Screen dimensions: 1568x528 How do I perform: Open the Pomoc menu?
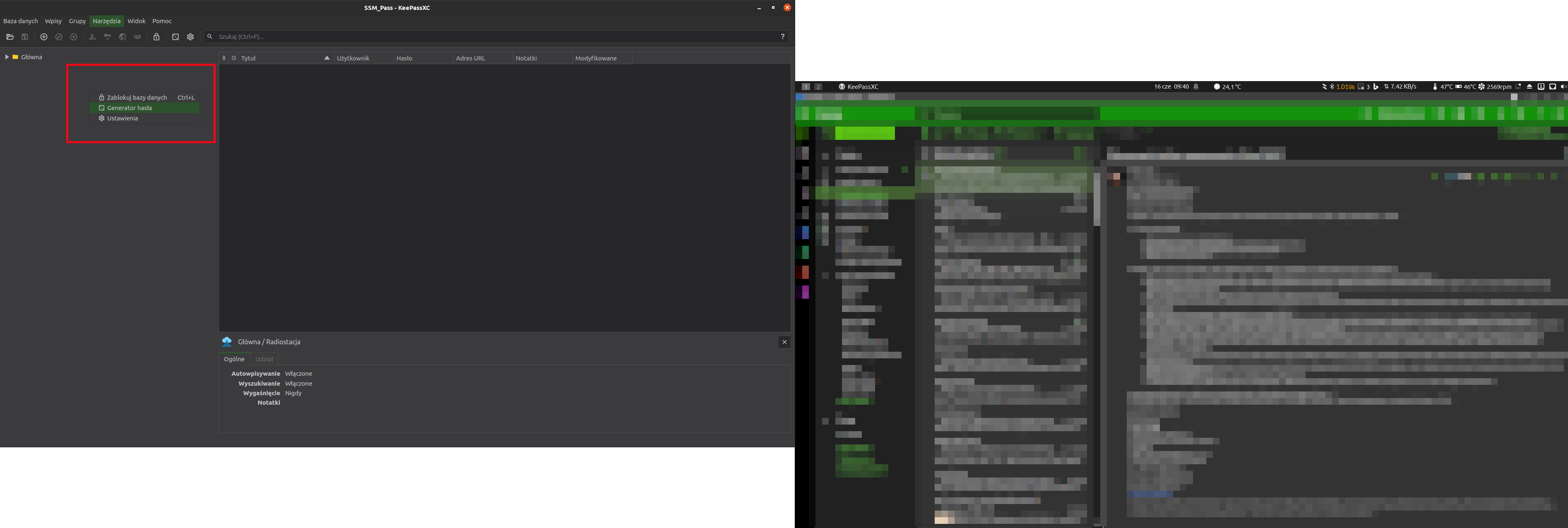pyautogui.click(x=162, y=21)
